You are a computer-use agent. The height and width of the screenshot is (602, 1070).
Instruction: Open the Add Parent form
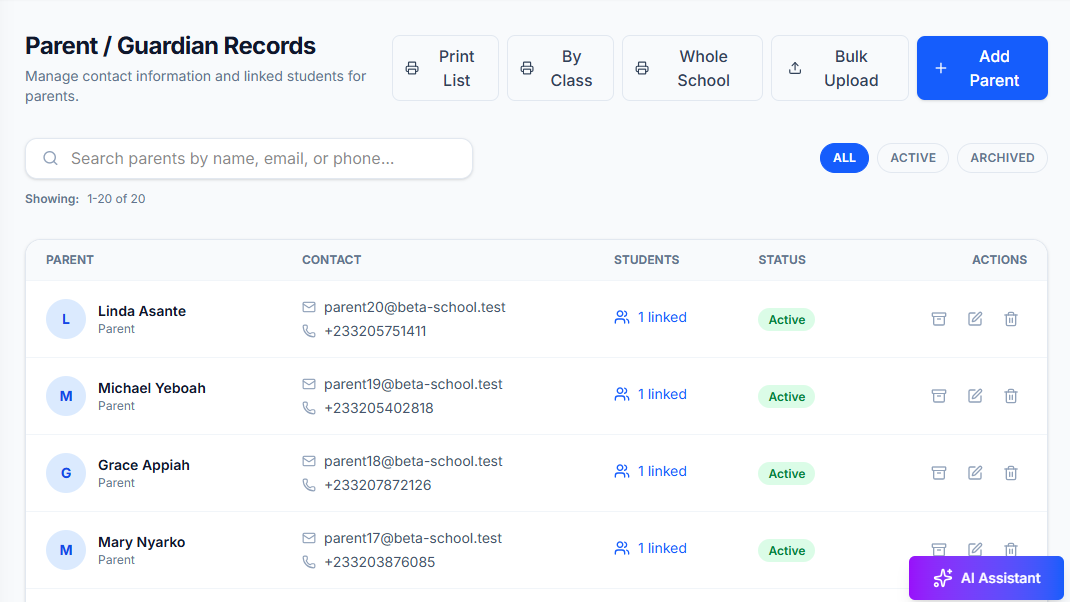point(982,68)
